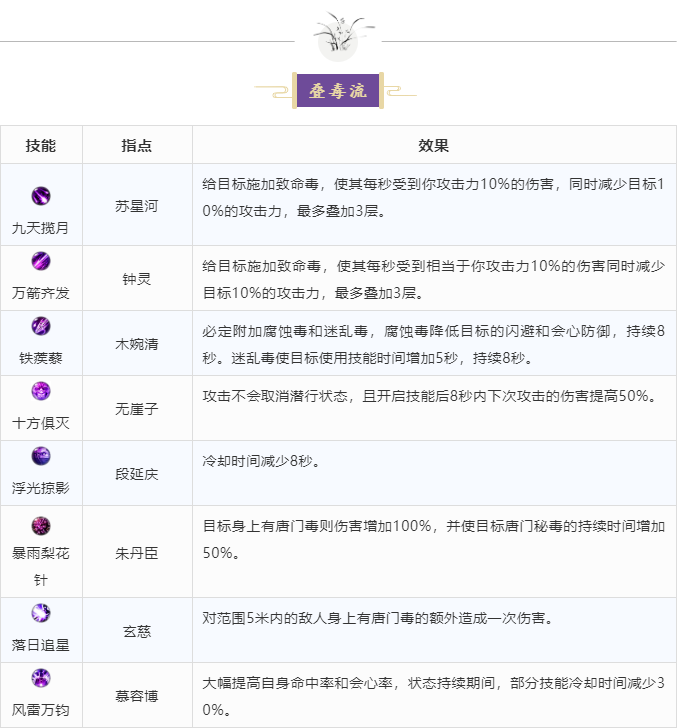This screenshot has width=677, height=728.
Task: Select the 铁蒺藜 skill icon
Action: coord(41,326)
